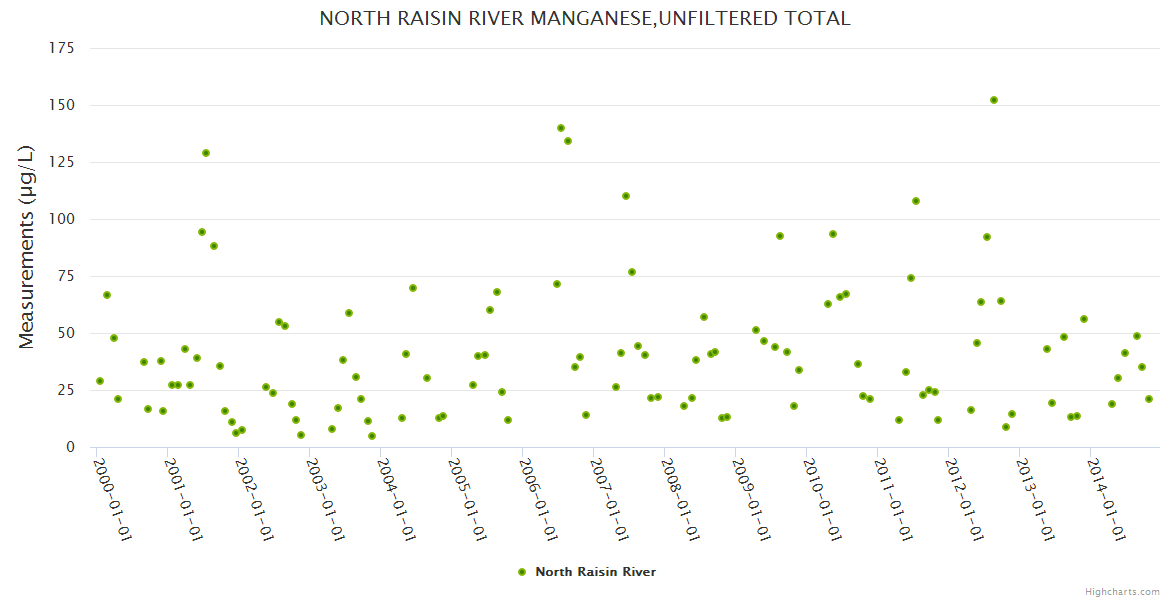The image size is (1170, 600).
Task: Select the rightmost data point on the chart
Action: (1149, 399)
